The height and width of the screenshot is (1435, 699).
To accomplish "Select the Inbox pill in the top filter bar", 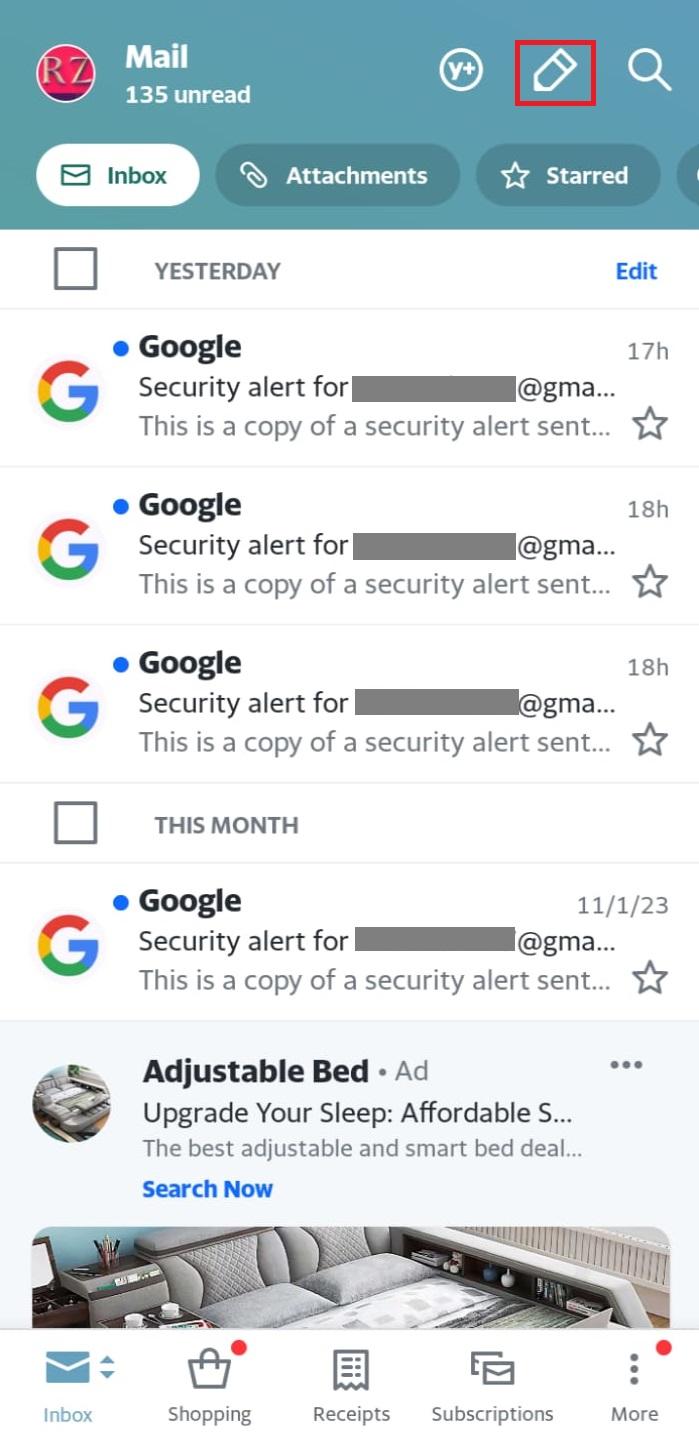I will (117, 176).
